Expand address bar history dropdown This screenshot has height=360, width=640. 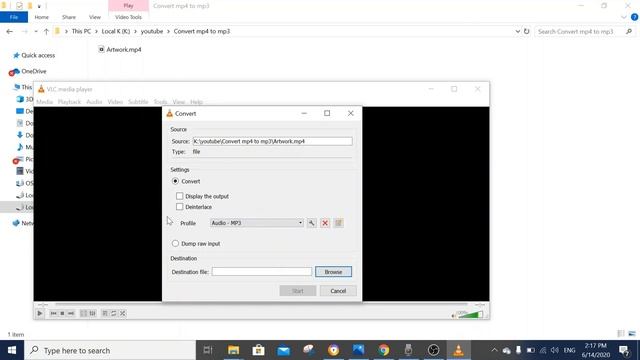[518, 31]
